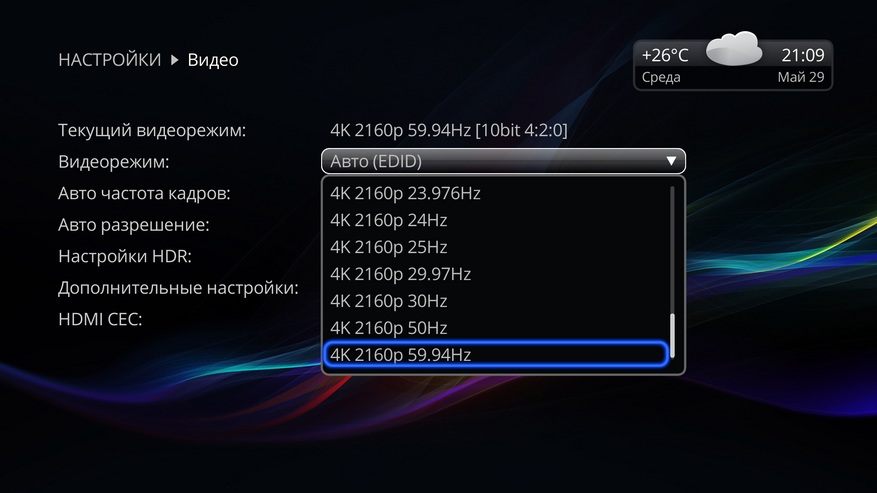Viewport: 877px width, 493px height.
Task: Confirm highlighted 4K 2160p 59.94Hz item
Action: 496,354
